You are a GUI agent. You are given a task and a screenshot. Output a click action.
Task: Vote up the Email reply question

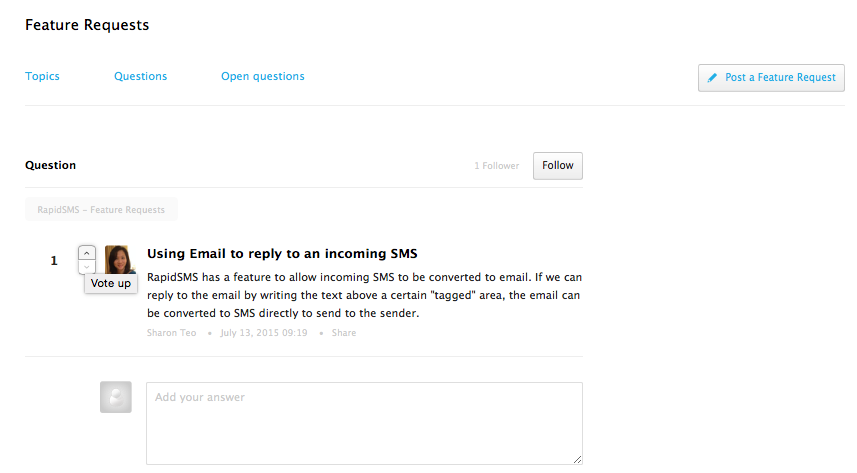click(87, 253)
